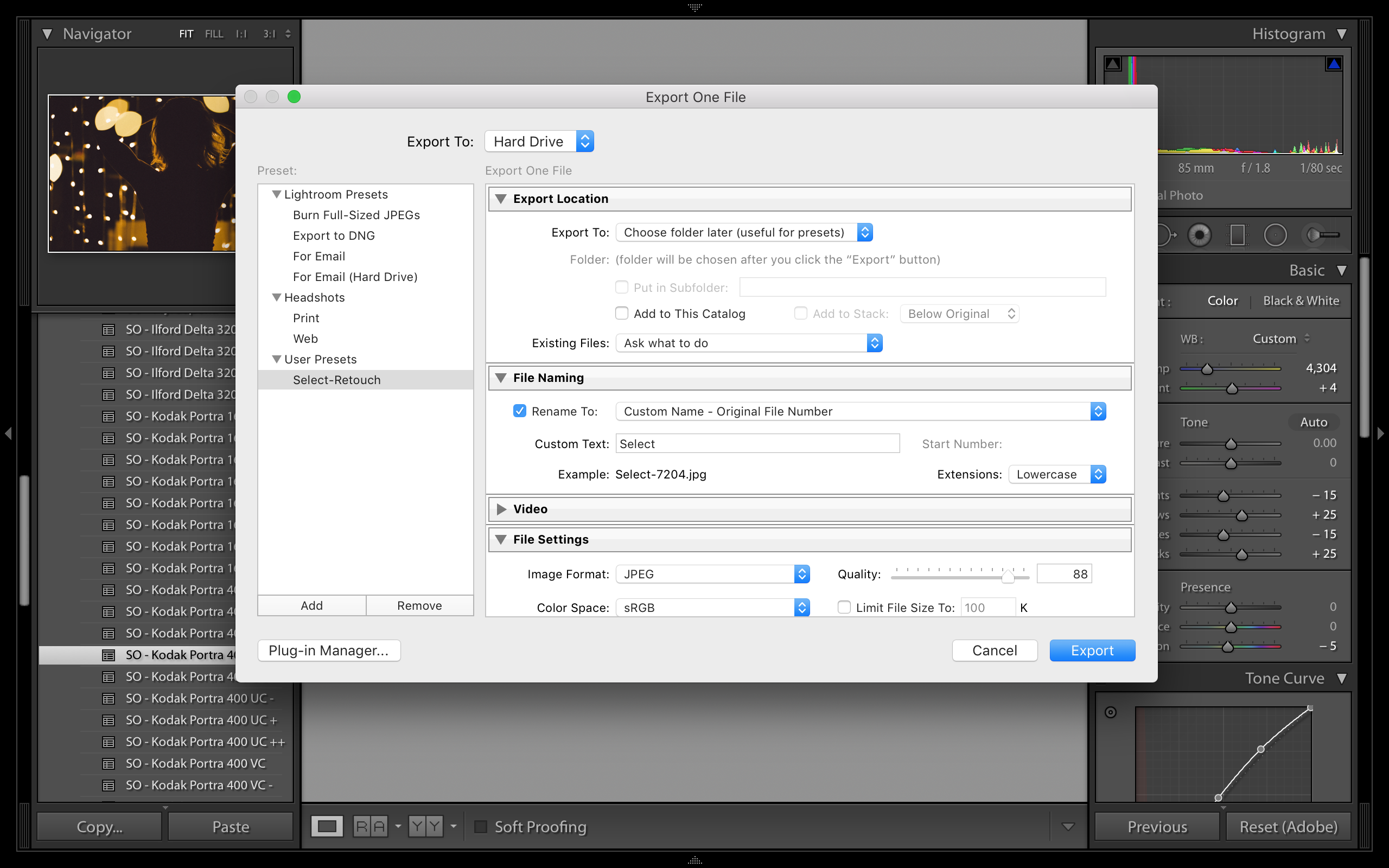Click the Custom Text input field

click(757, 444)
